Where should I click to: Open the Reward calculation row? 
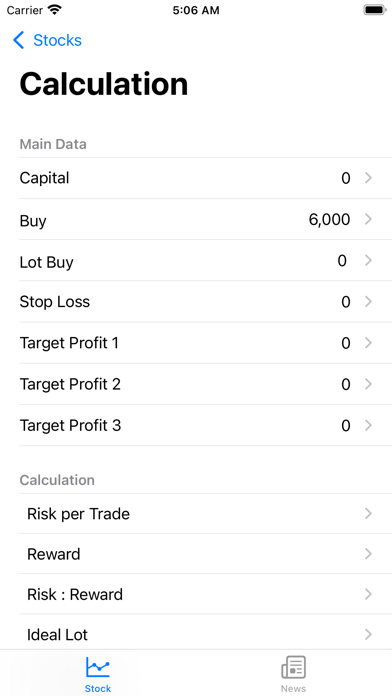click(x=206, y=554)
